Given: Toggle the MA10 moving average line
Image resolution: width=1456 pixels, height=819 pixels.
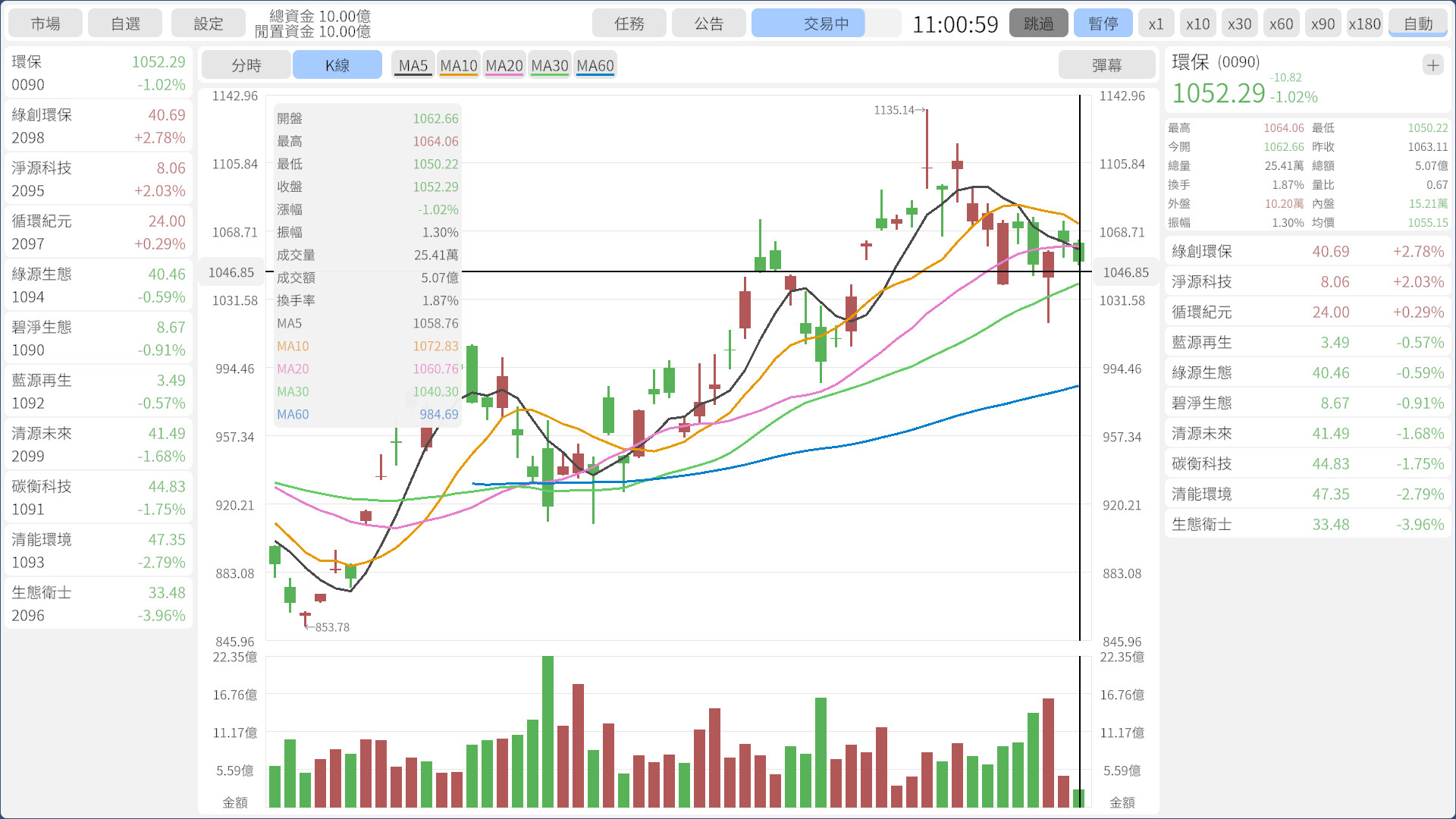Looking at the screenshot, I should [x=459, y=65].
